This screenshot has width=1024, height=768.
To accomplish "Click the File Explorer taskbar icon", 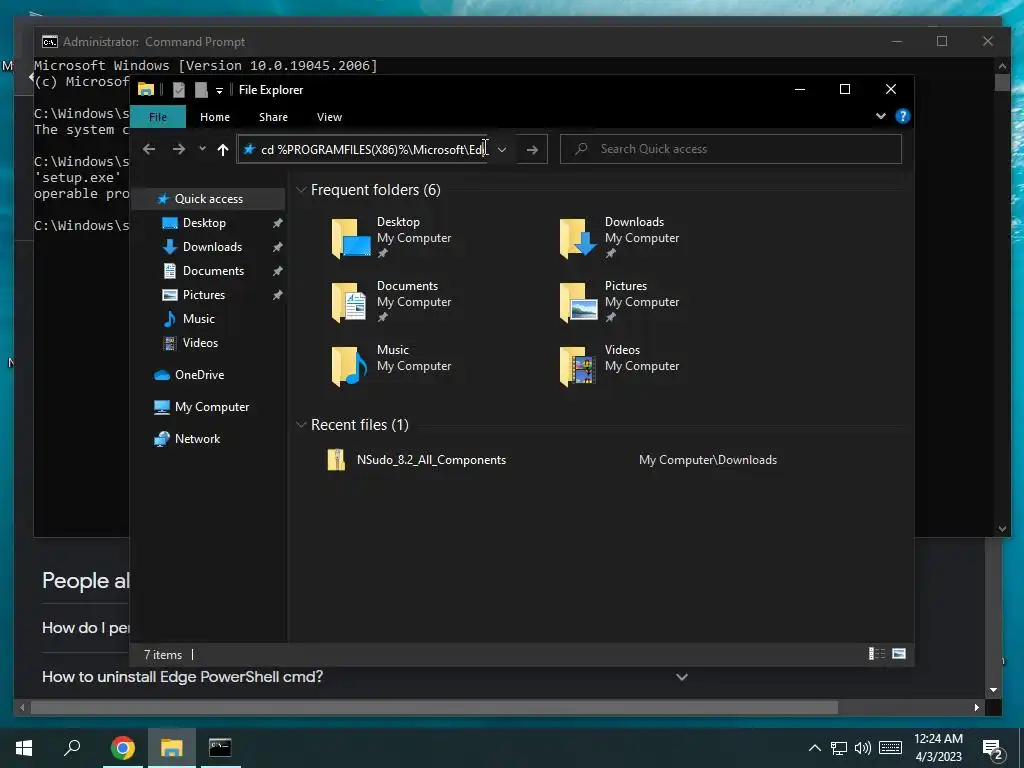I will 172,748.
